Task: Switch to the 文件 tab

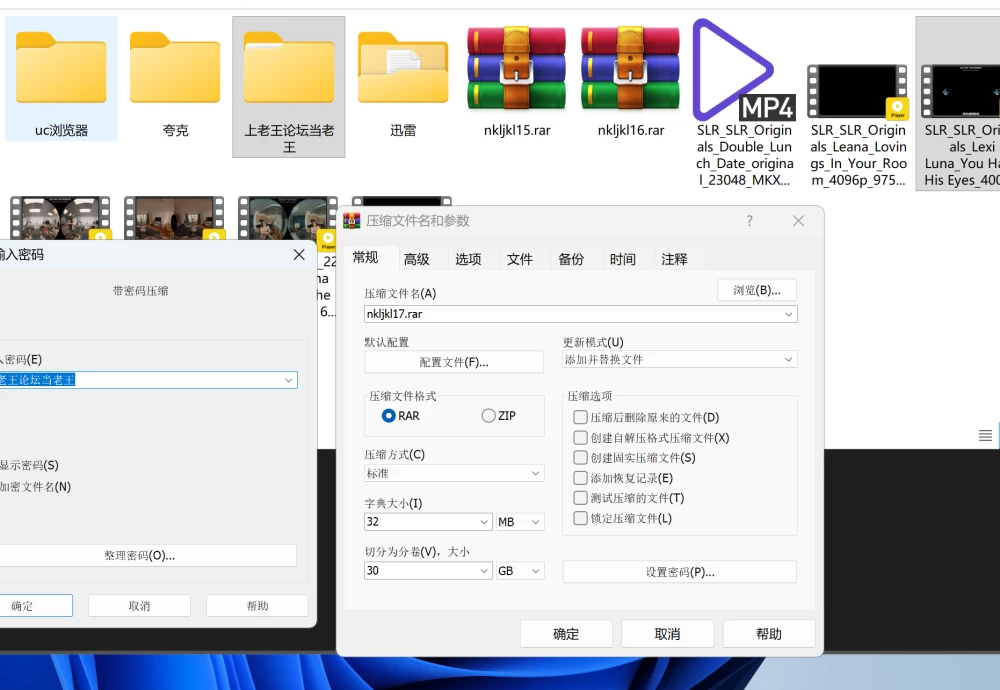Action: pos(520,260)
